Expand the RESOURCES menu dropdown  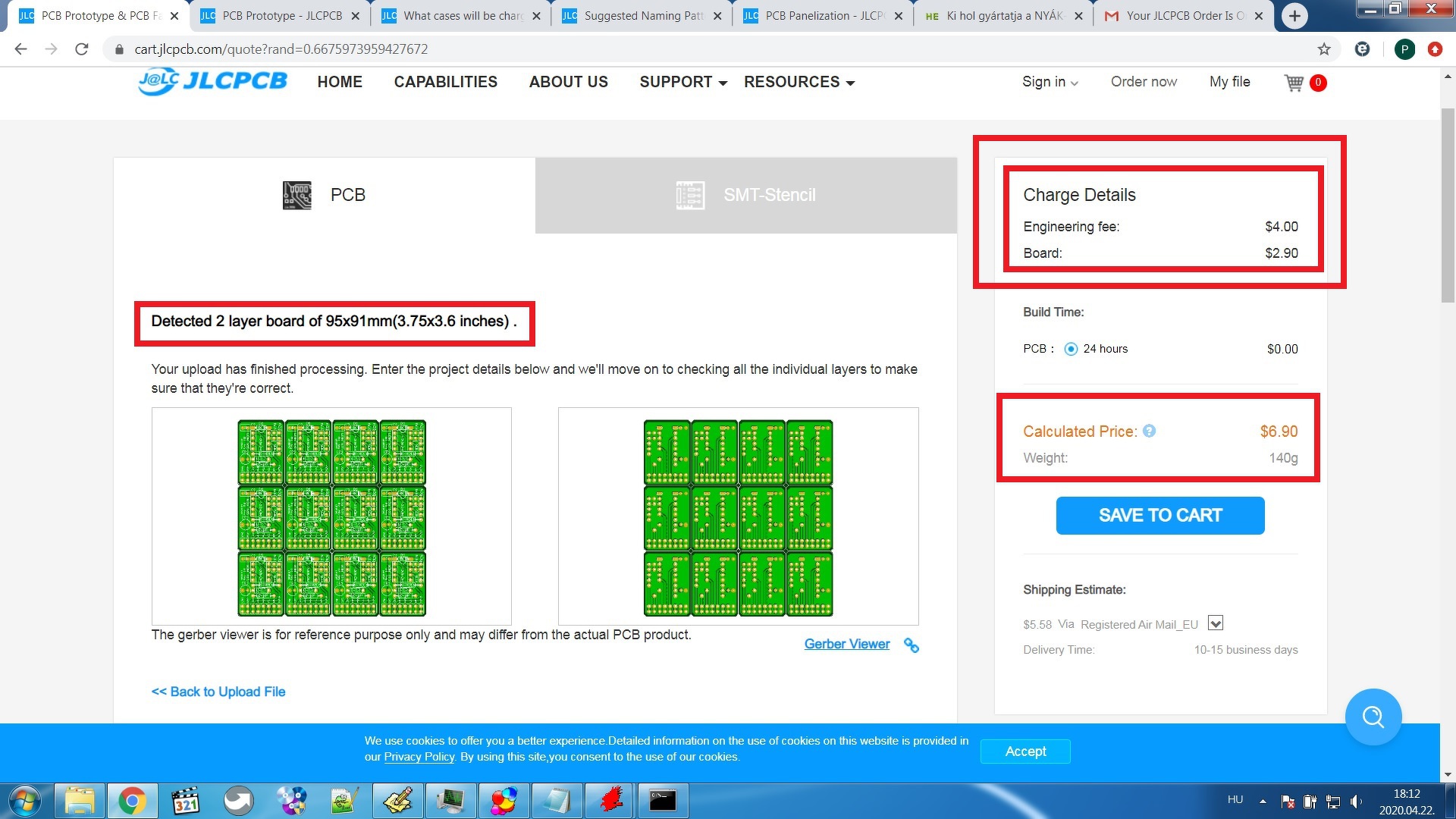coord(799,82)
